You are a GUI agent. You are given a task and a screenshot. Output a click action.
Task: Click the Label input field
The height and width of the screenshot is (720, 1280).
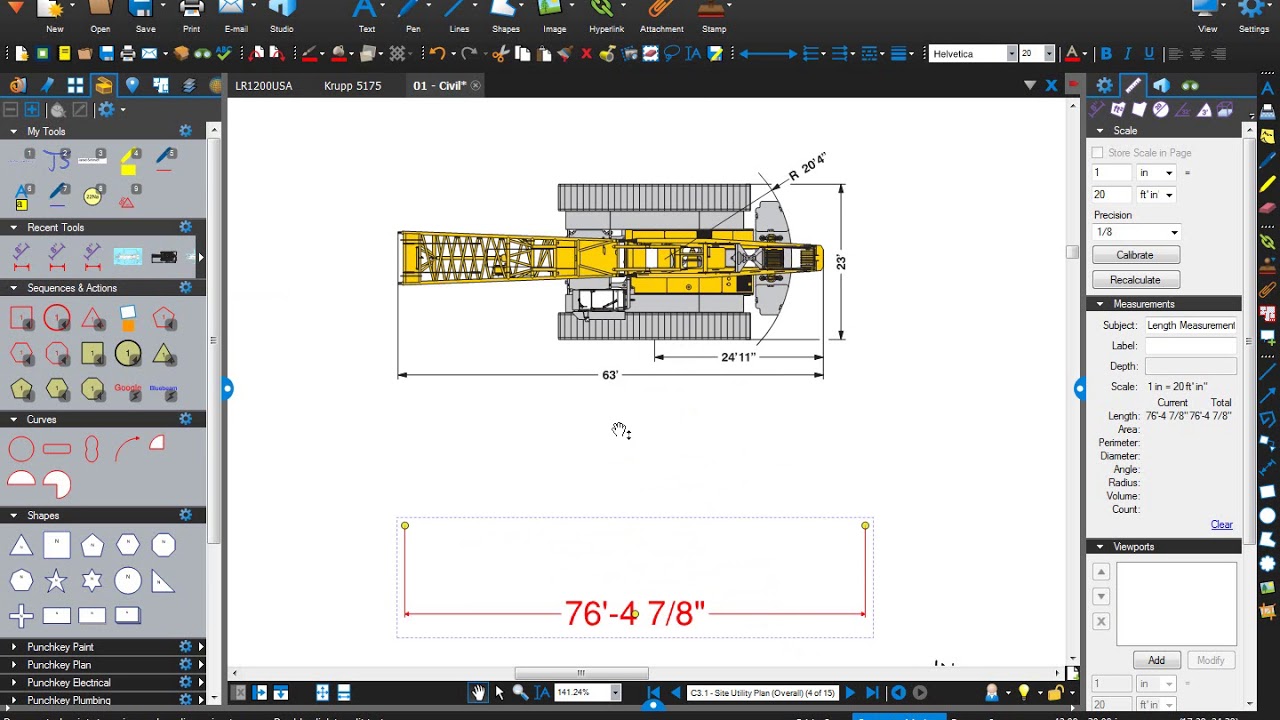[x=1190, y=346]
